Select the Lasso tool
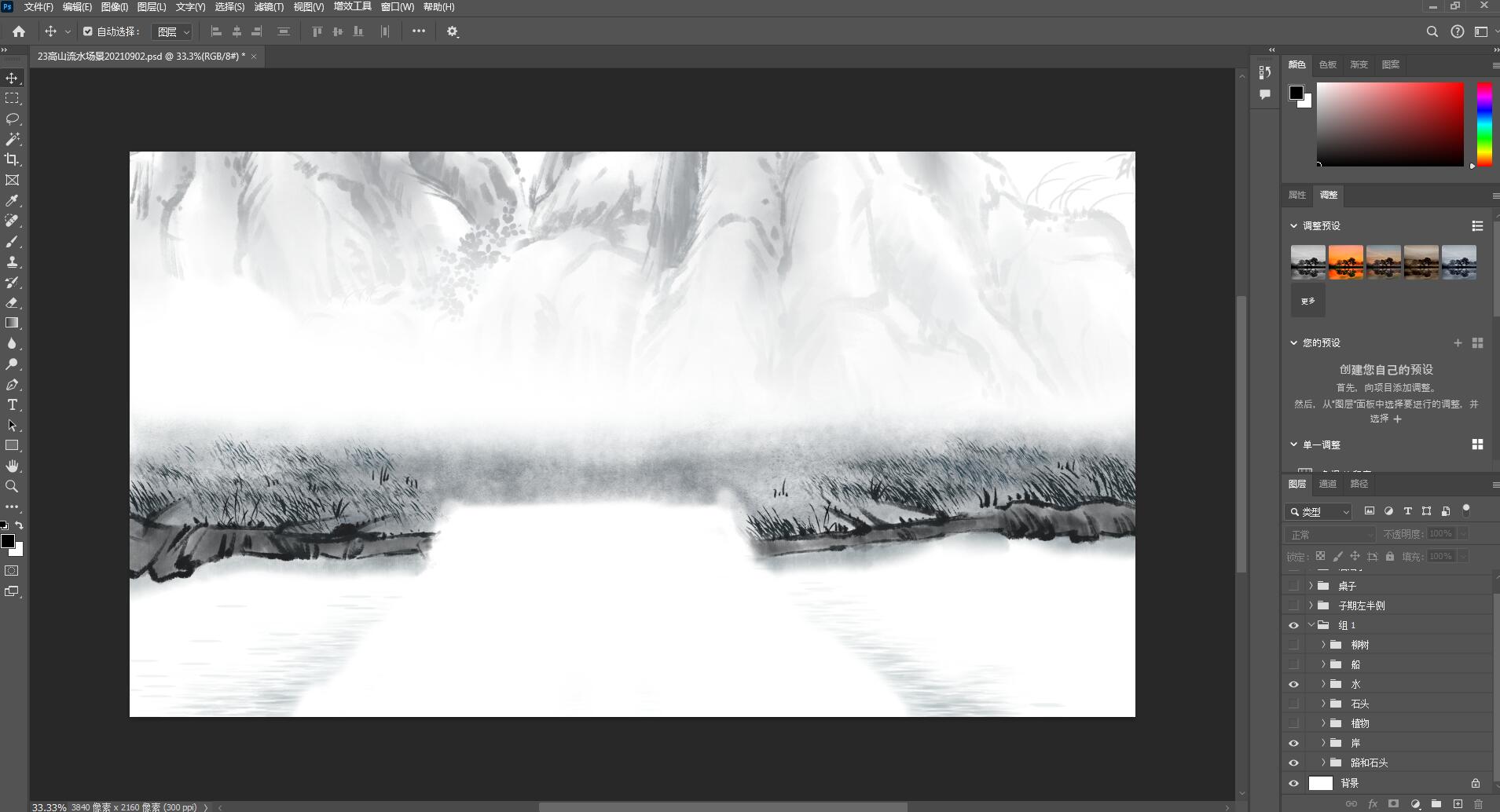 pyautogui.click(x=12, y=119)
